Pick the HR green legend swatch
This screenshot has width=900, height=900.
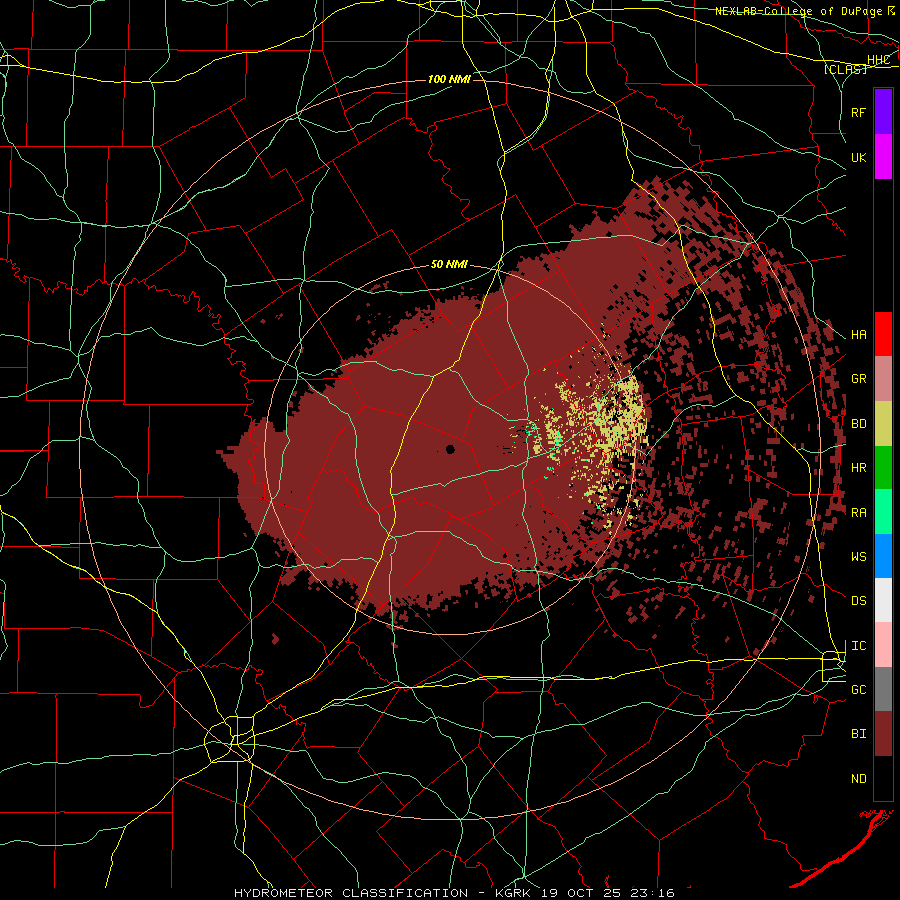[x=883, y=468]
